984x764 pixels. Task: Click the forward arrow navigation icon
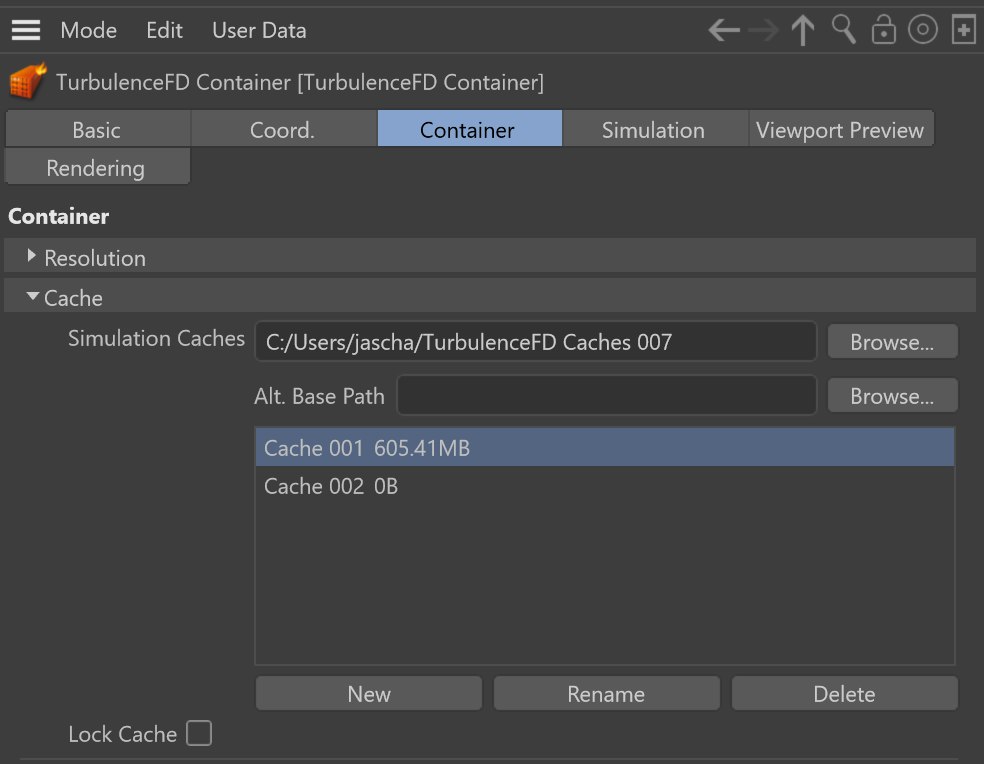764,30
